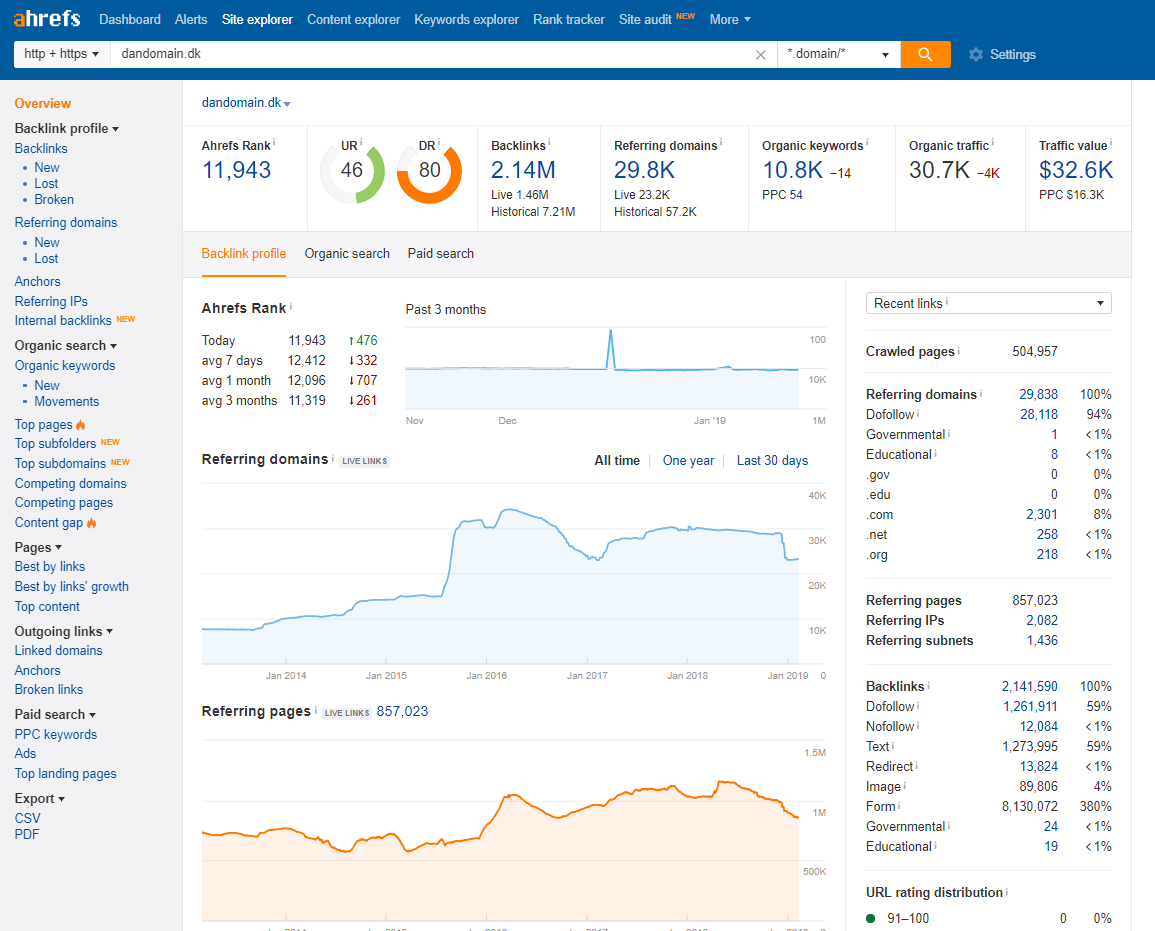Click the DR 80 donut gauge
Image resolution: width=1155 pixels, height=931 pixels.
click(x=429, y=171)
